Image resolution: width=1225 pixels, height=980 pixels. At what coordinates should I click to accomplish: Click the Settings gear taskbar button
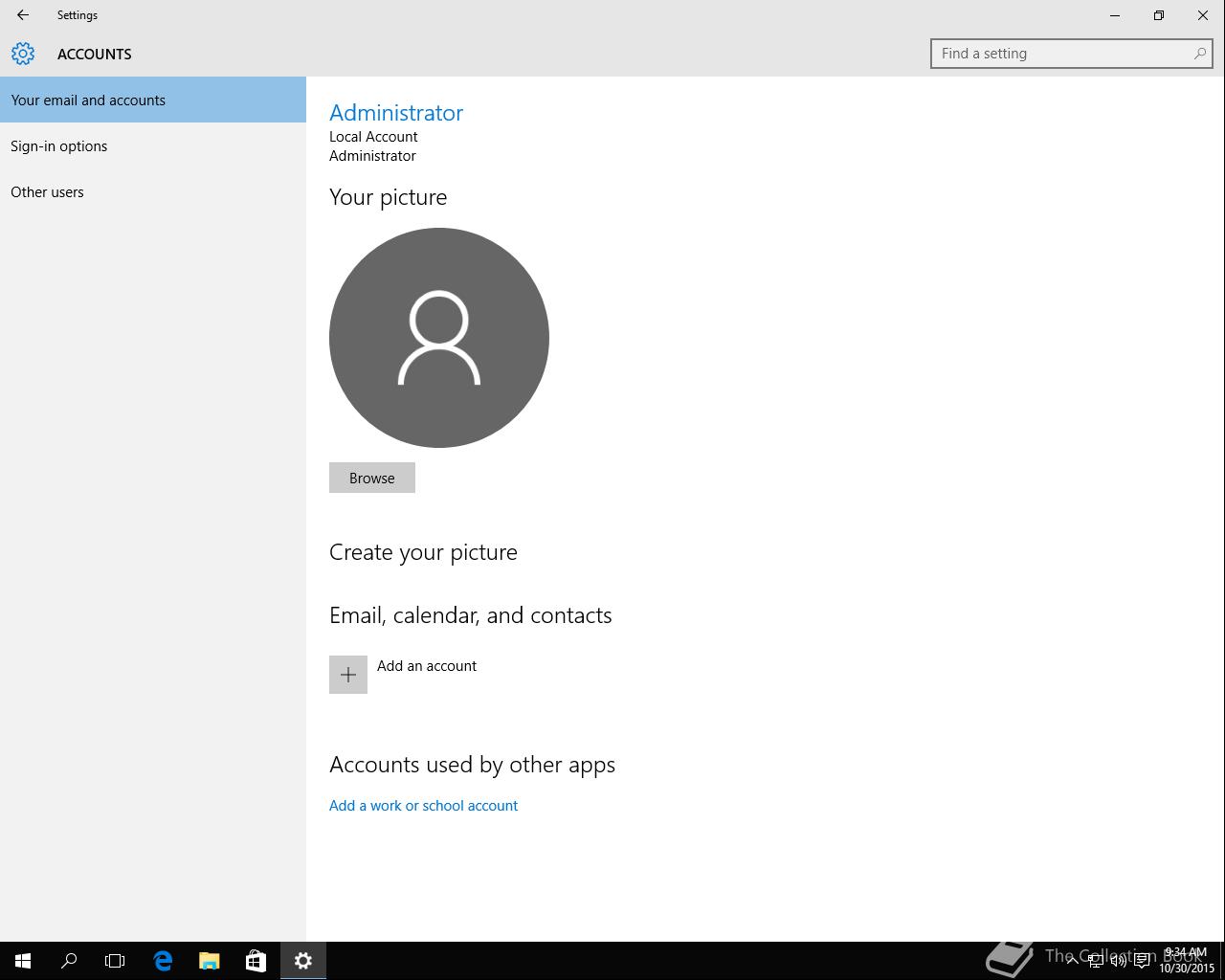303,961
